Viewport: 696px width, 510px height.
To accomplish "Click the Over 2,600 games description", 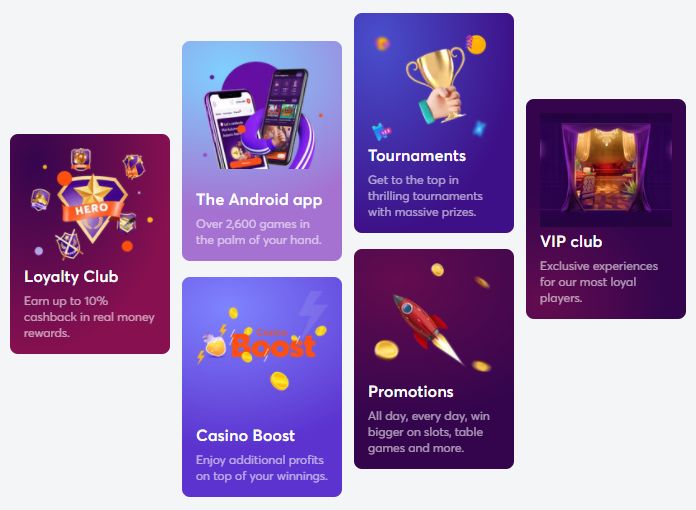I will [x=259, y=232].
